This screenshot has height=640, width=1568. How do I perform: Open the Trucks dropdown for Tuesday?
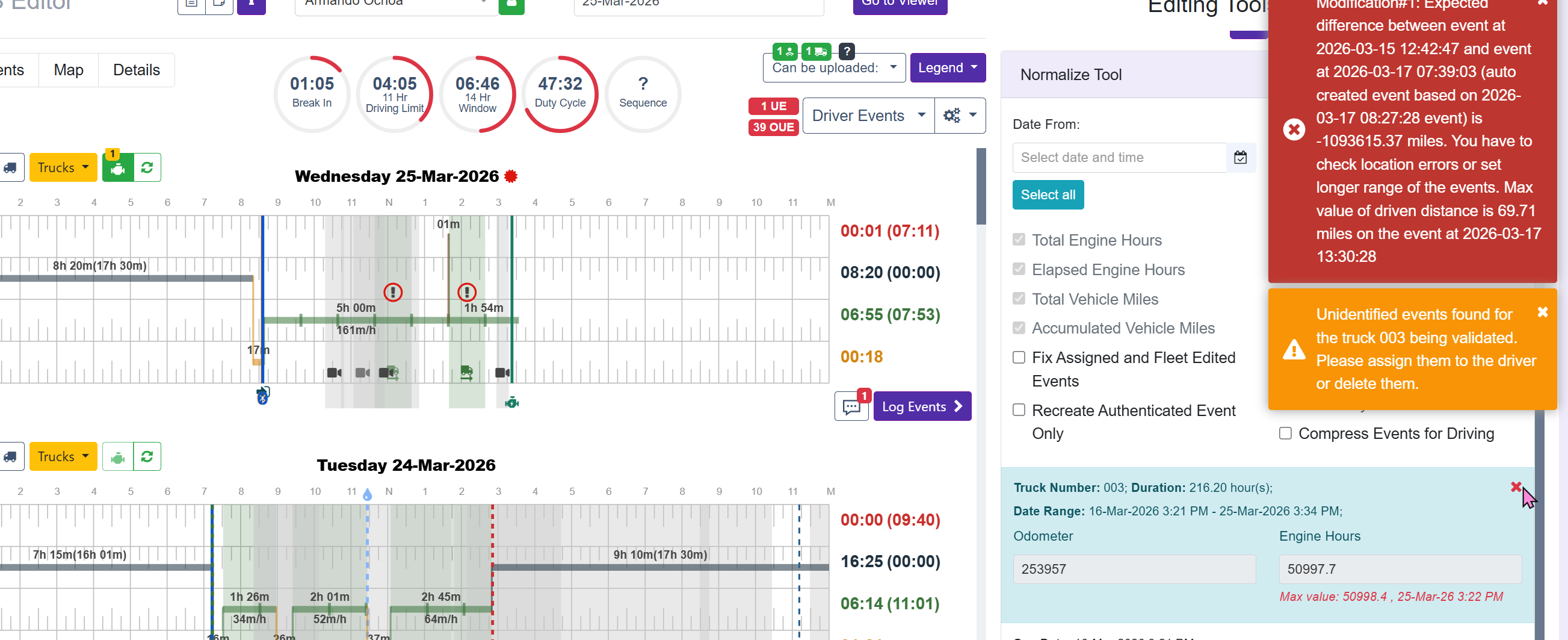[x=63, y=457]
